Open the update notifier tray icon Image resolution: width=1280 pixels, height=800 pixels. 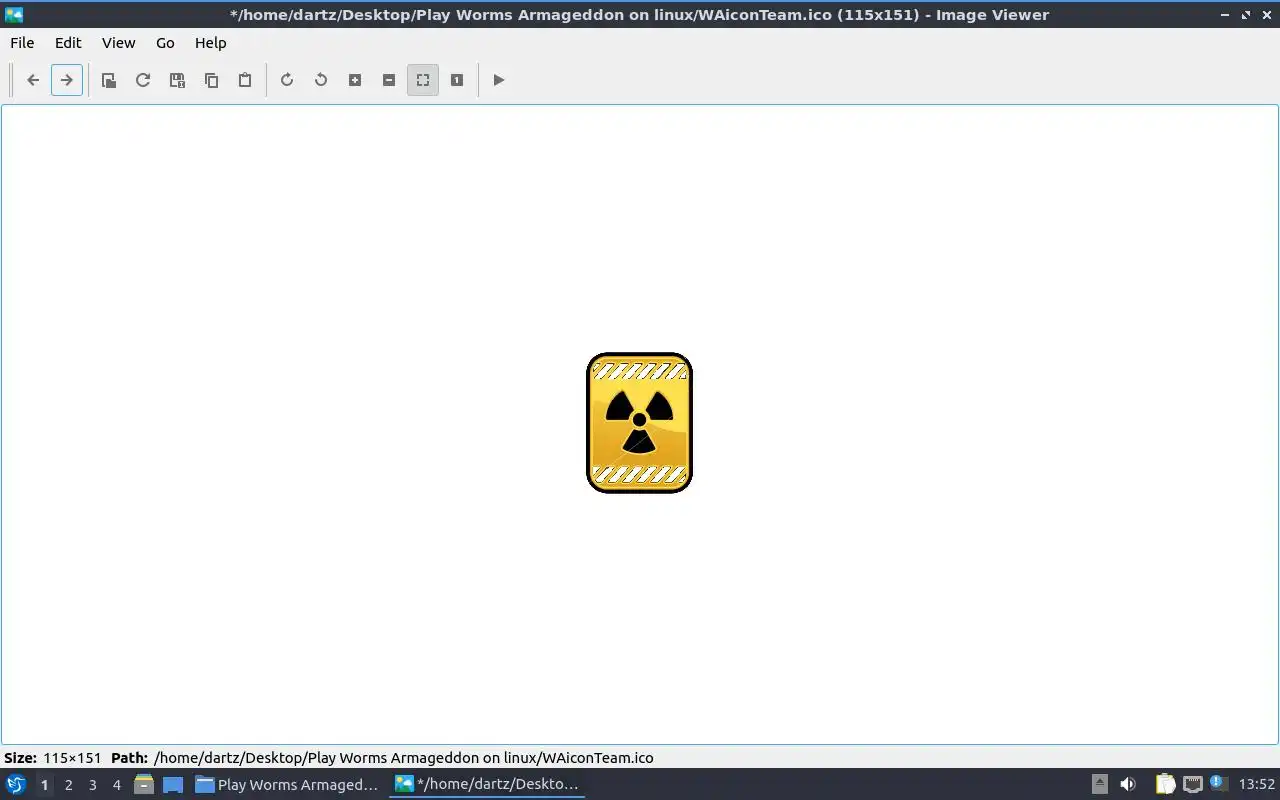[1219, 784]
